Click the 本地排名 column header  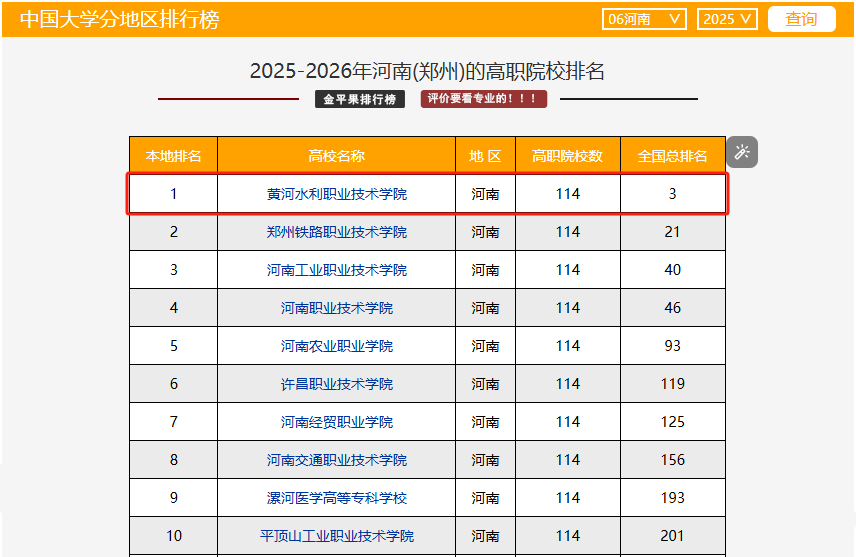pos(173,155)
